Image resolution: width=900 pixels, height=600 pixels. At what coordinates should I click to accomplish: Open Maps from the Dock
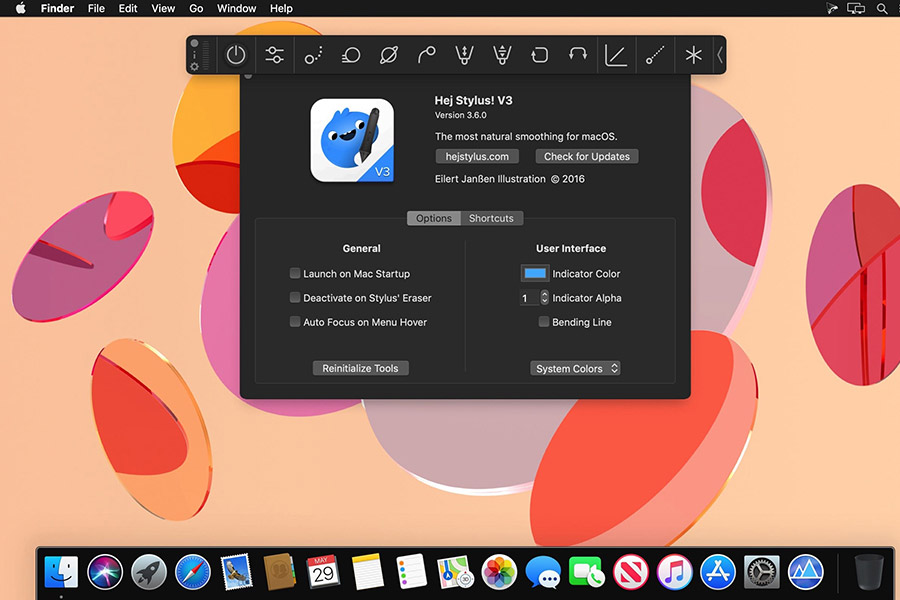(455, 572)
